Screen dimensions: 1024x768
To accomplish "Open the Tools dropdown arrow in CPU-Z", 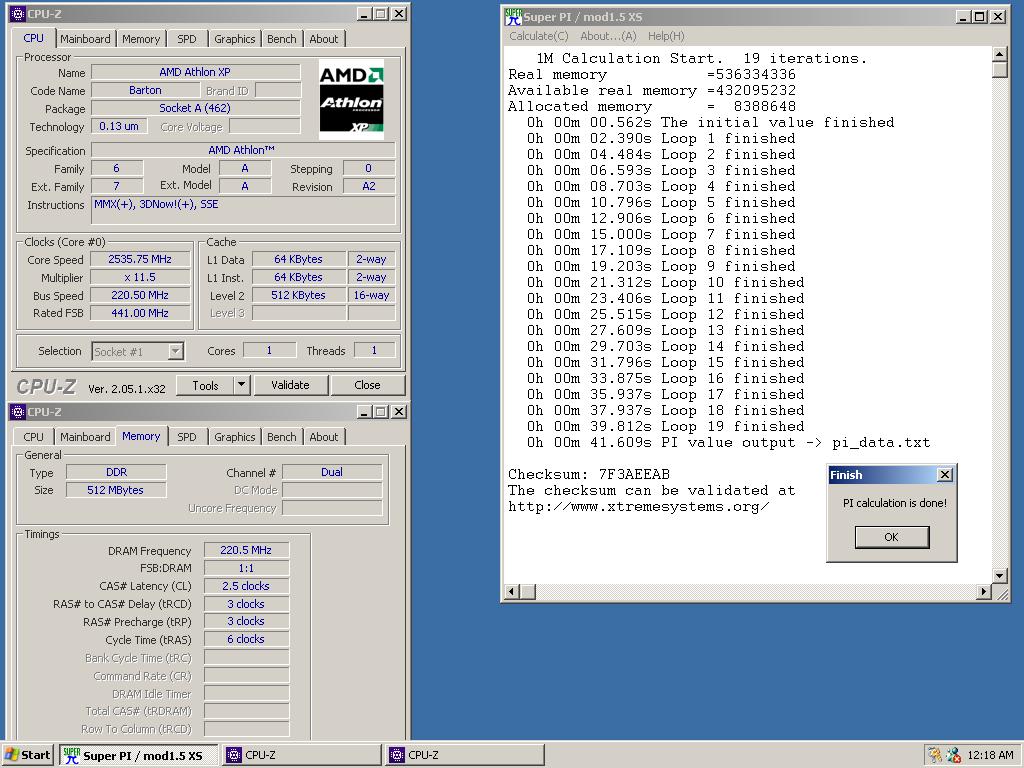I will pos(242,385).
